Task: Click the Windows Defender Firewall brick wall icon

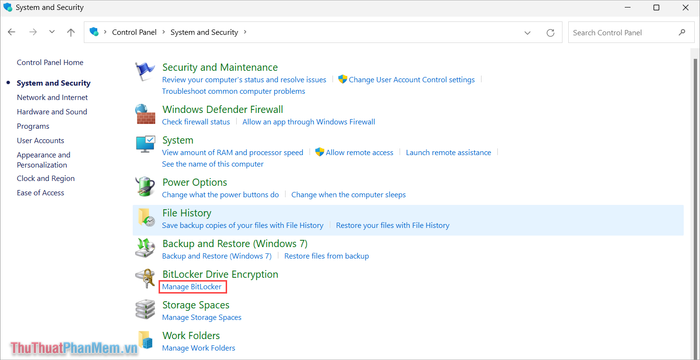Action: (145, 114)
